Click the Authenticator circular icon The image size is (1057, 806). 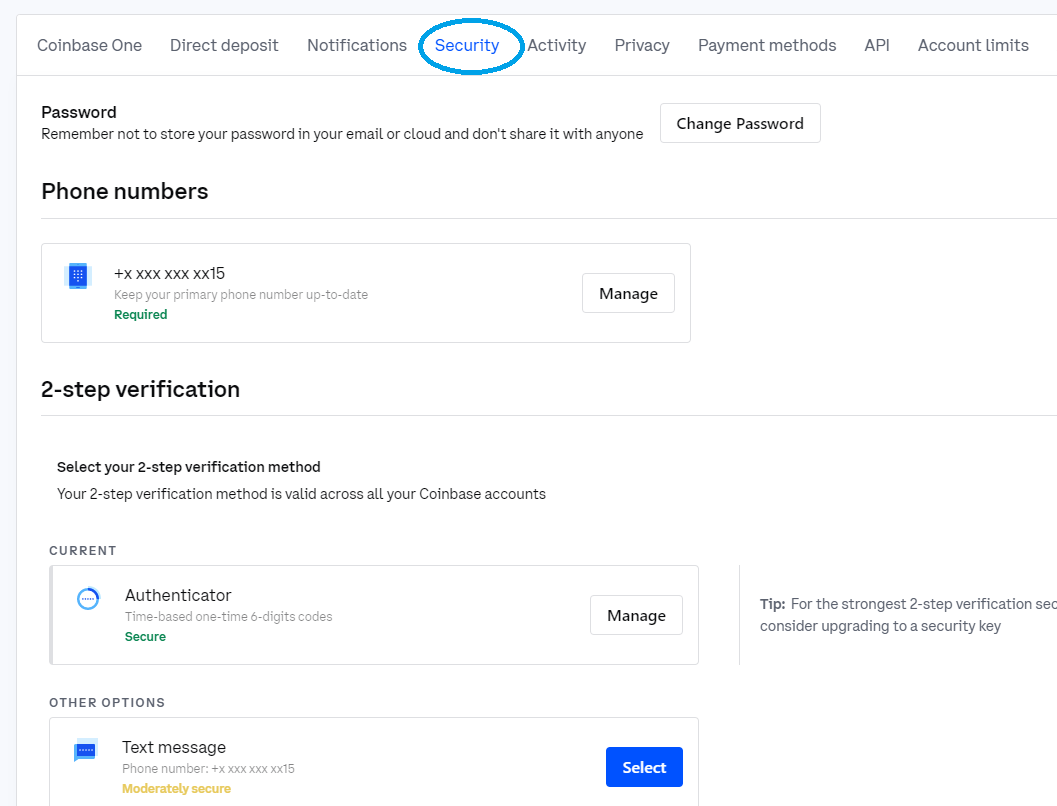88,598
